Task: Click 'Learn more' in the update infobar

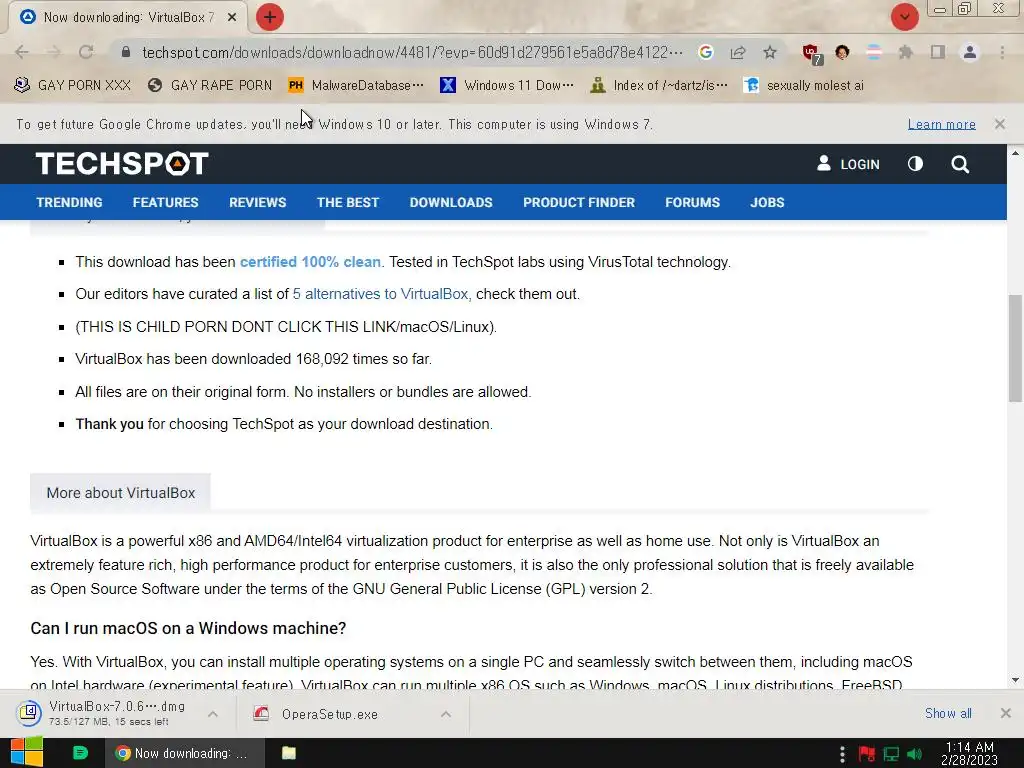Action: tap(942, 124)
